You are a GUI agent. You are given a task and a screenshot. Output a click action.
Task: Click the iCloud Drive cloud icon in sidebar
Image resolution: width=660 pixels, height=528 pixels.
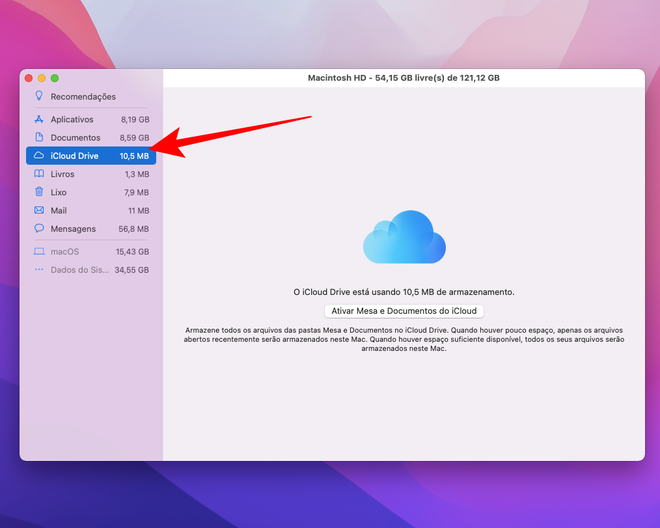point(39,155)
